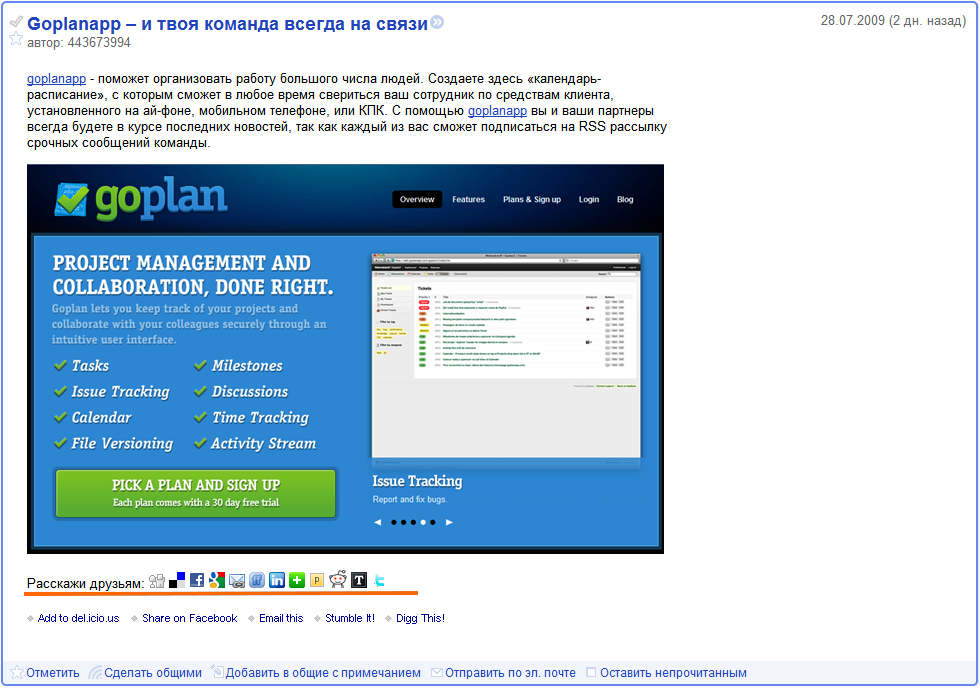980x688 pixels.
Task: Check the Оставить непрочитанным checkbox
Action: point(591,672)
